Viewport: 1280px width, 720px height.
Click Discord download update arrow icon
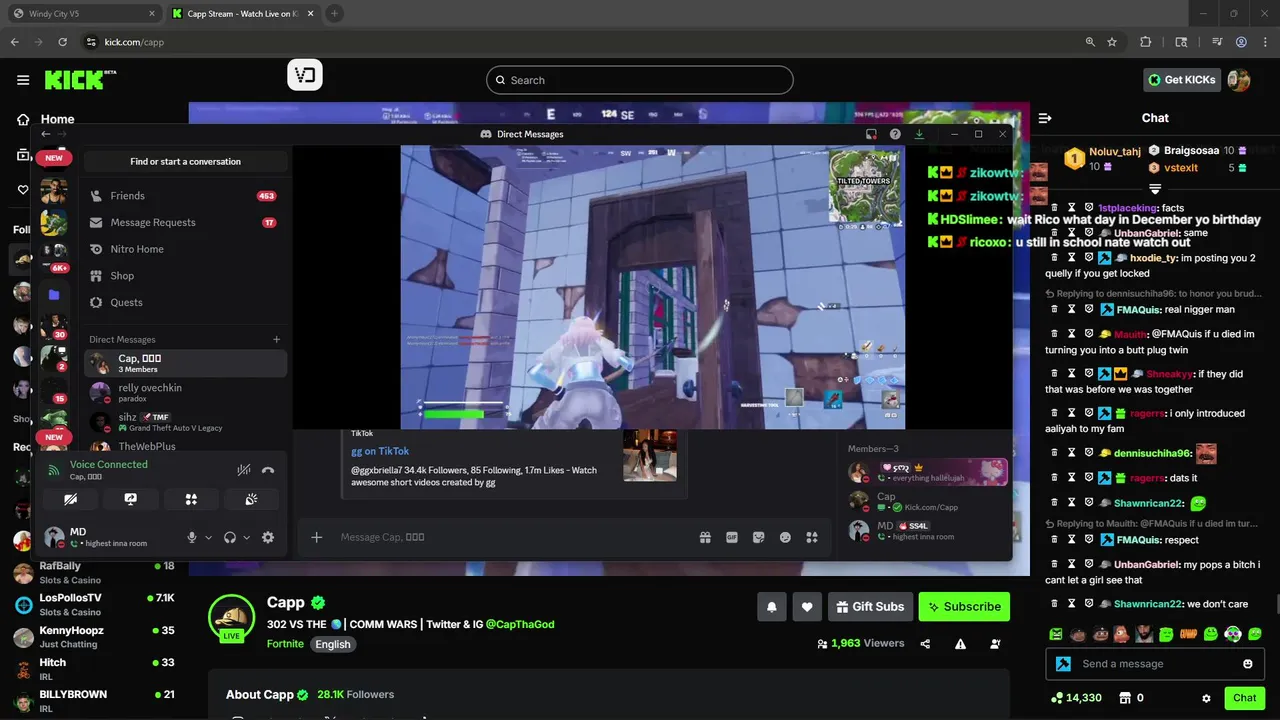click(919, 134)
